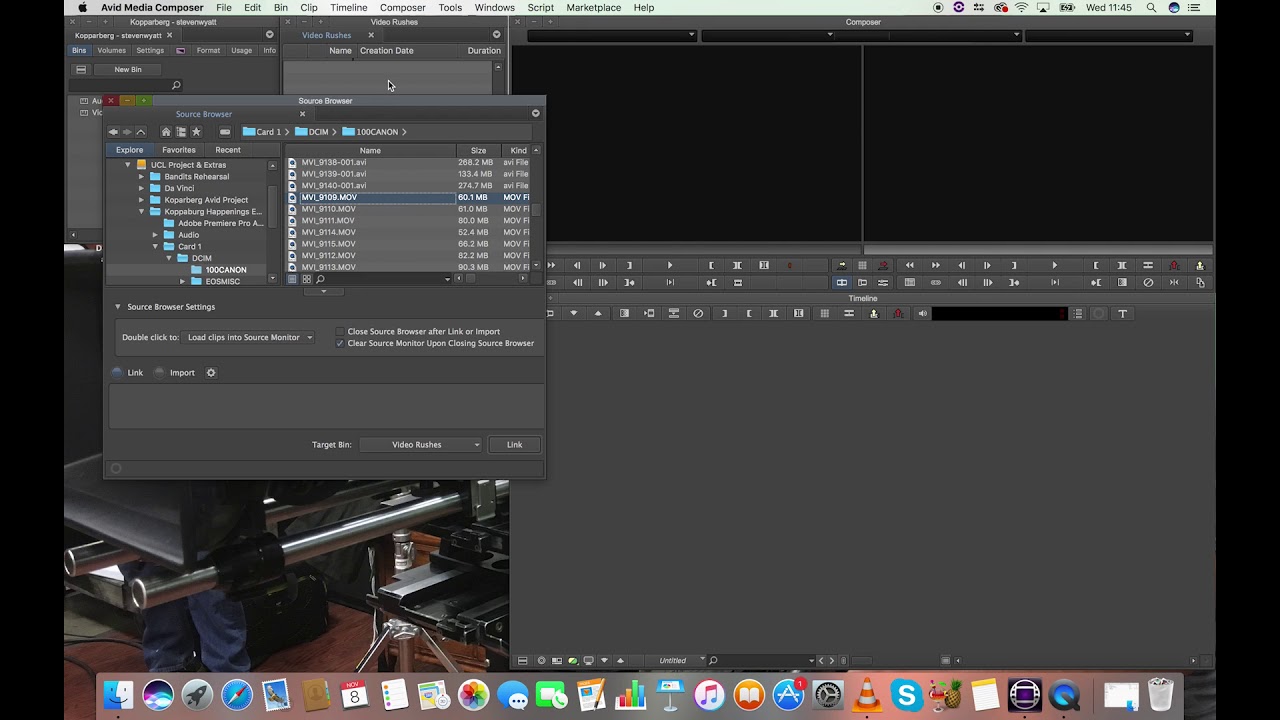
Task: Sort files by the Size column header
Action: (x=478, y=151)
